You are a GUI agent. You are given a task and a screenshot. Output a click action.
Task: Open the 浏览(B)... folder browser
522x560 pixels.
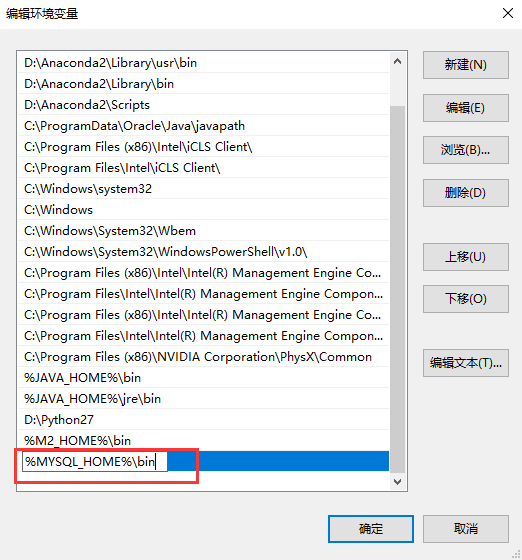466,150
